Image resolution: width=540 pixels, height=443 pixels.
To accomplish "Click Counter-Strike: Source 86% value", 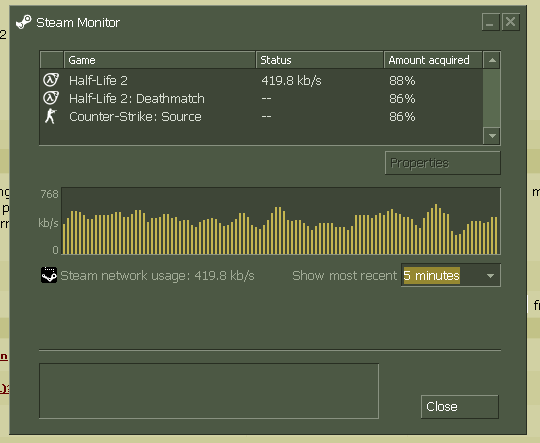I will click(x=402, y=117).
